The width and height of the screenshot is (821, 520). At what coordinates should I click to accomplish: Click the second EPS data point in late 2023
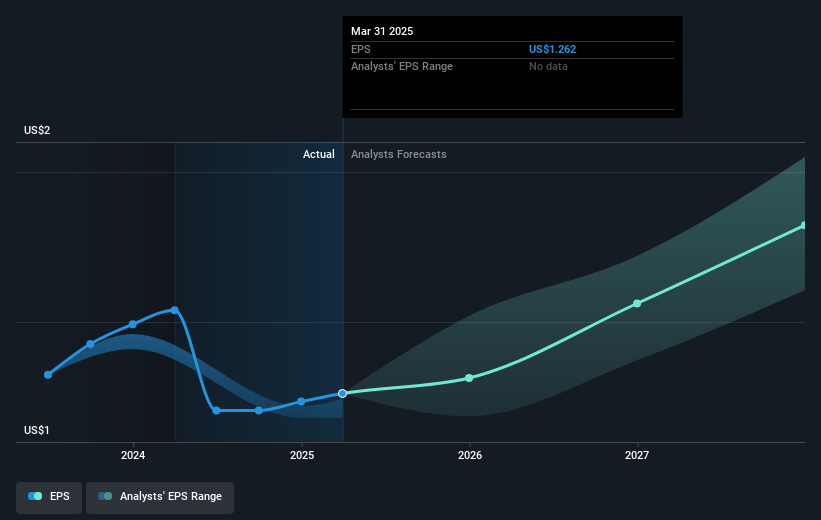tap(90, 344)
